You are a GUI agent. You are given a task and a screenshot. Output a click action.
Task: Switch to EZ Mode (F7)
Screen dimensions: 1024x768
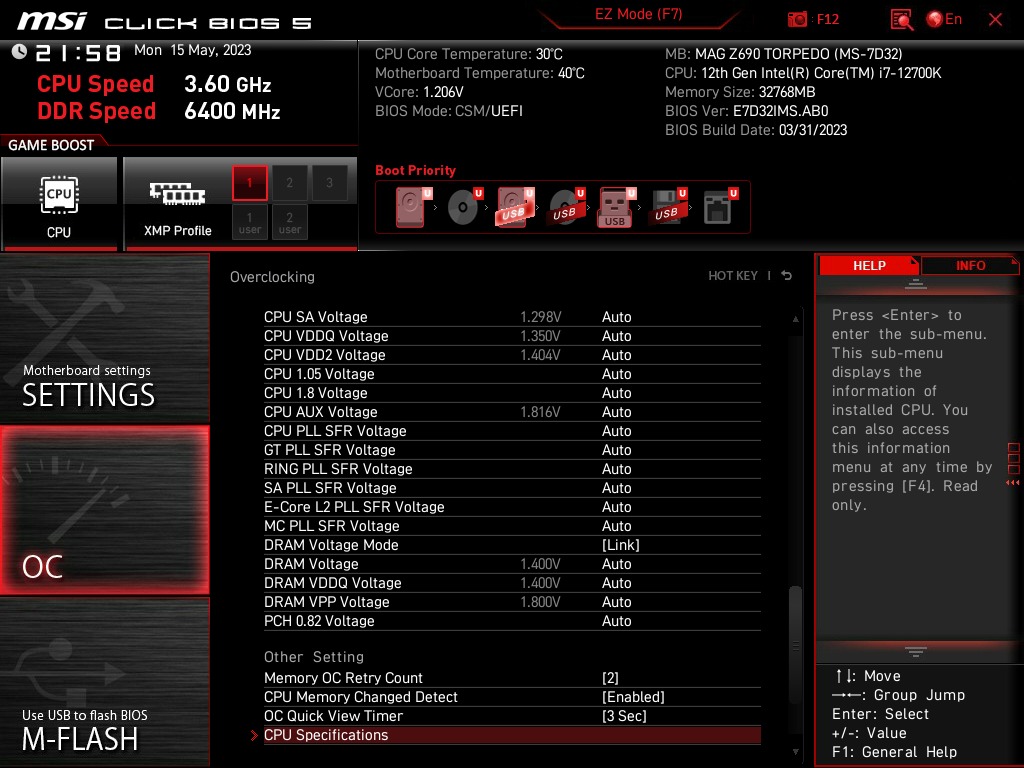[x=638, y=14]
